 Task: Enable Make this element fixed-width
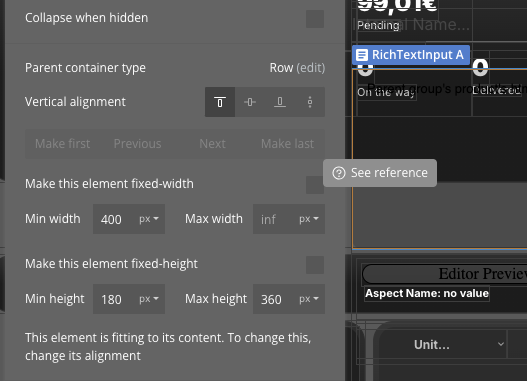pos(315,185)
